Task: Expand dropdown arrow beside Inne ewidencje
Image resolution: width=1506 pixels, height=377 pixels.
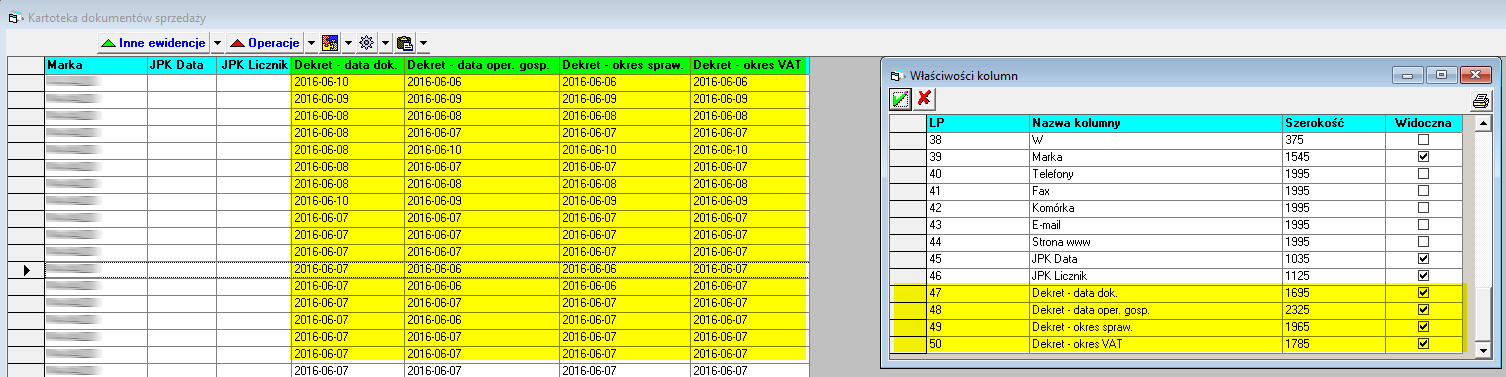Action: click(217, 43)
